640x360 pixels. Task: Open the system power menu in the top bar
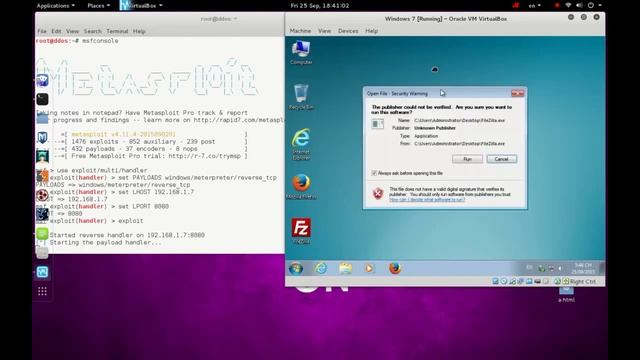(594, 6)
